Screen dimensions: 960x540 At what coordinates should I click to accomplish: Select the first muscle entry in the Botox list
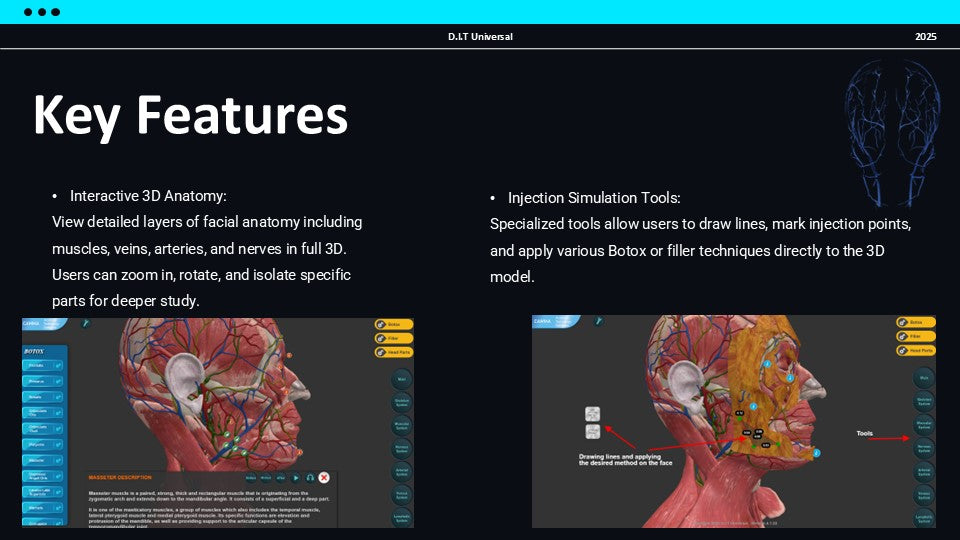[x=42, y=366]
